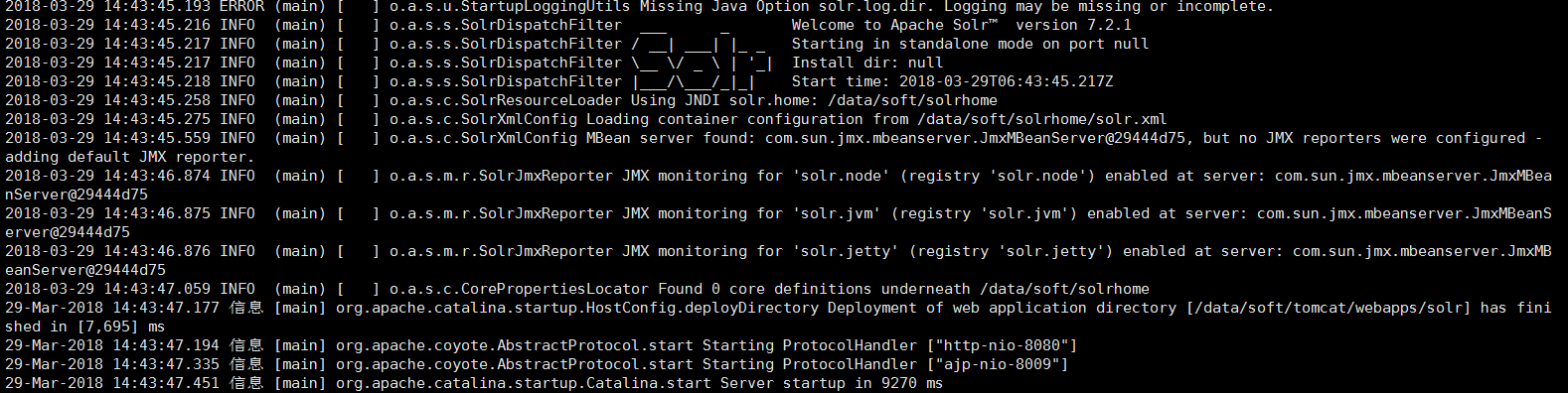Click the wrapped line 'eanServer@29444d75'

point(85,270)
